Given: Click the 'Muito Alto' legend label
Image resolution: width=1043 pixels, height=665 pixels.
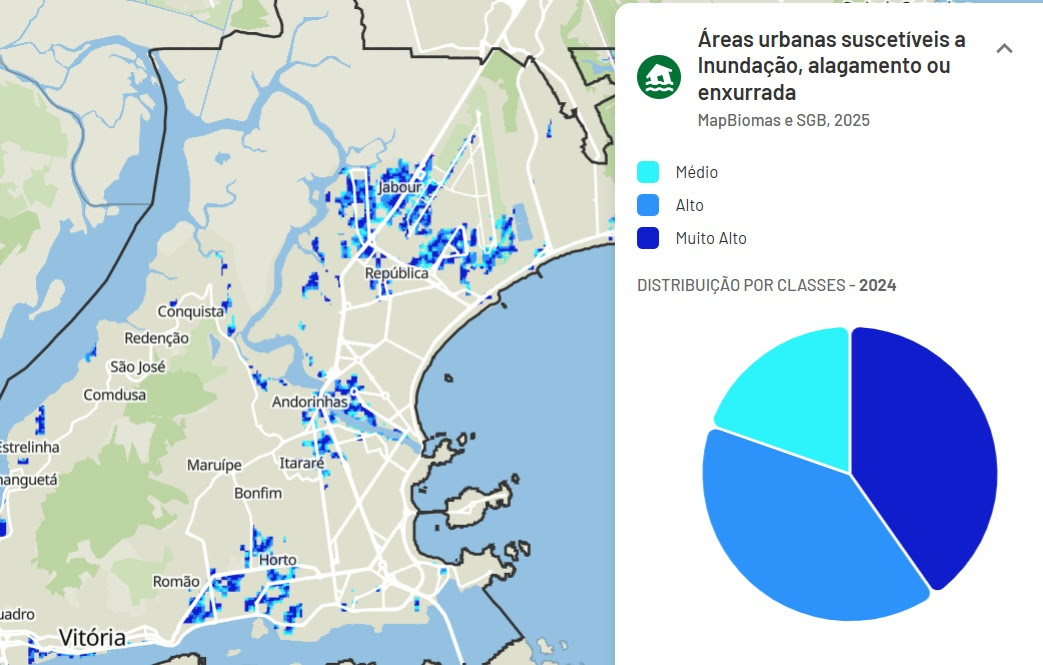Looking at the screenshot, I should coord(710,238).
